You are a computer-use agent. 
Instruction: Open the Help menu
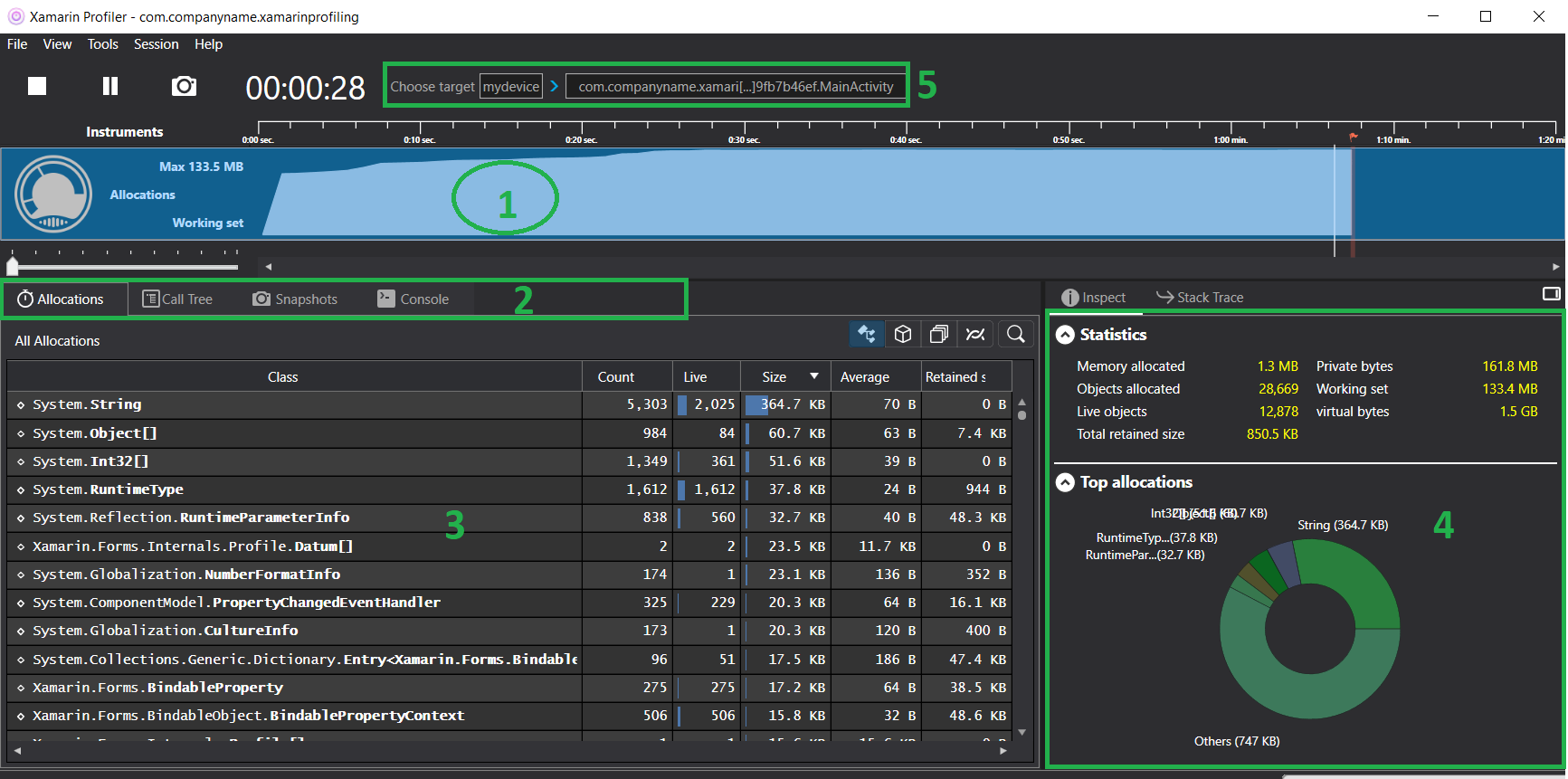coord(208,44)
